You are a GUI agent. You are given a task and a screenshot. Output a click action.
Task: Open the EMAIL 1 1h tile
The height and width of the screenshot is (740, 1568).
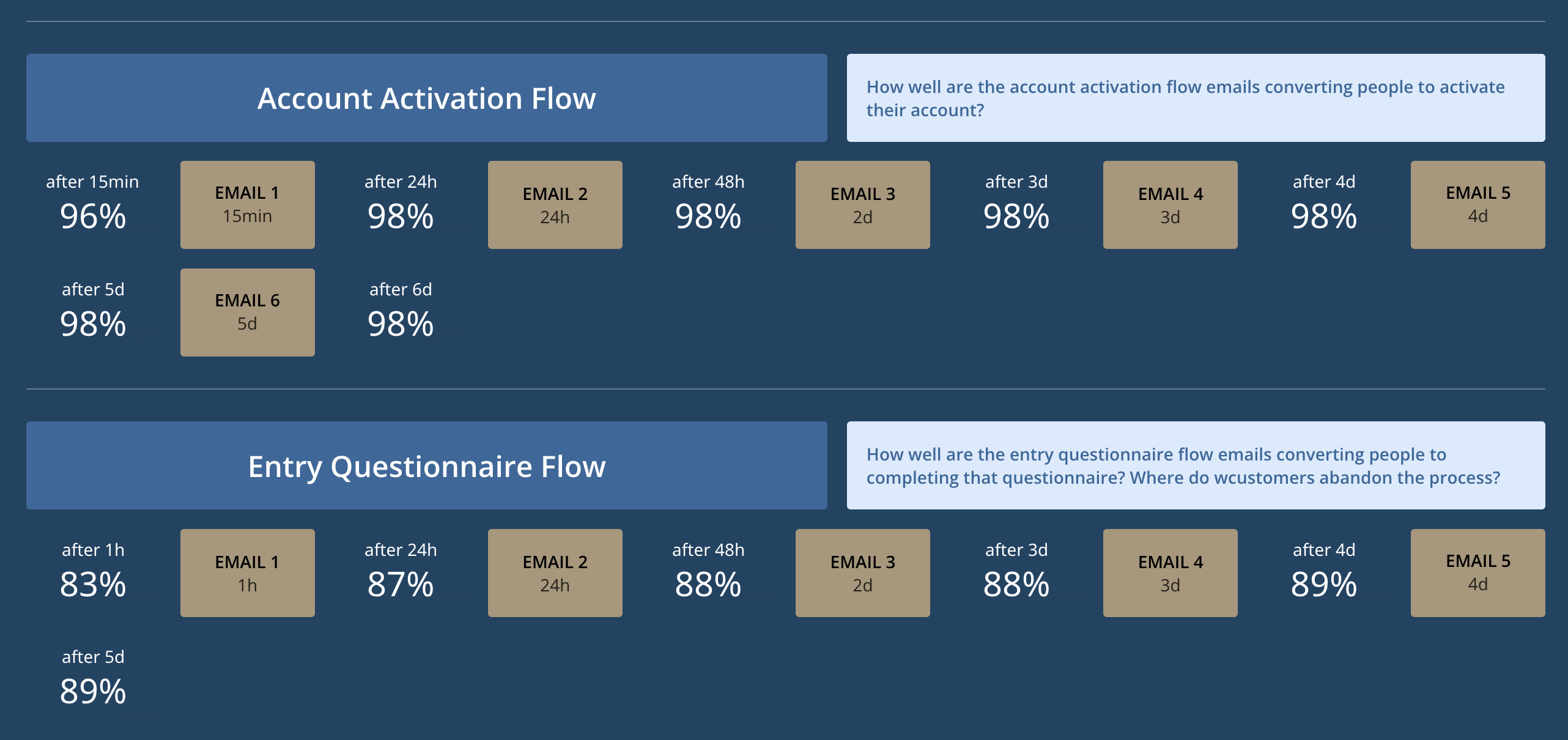[247, 573]
